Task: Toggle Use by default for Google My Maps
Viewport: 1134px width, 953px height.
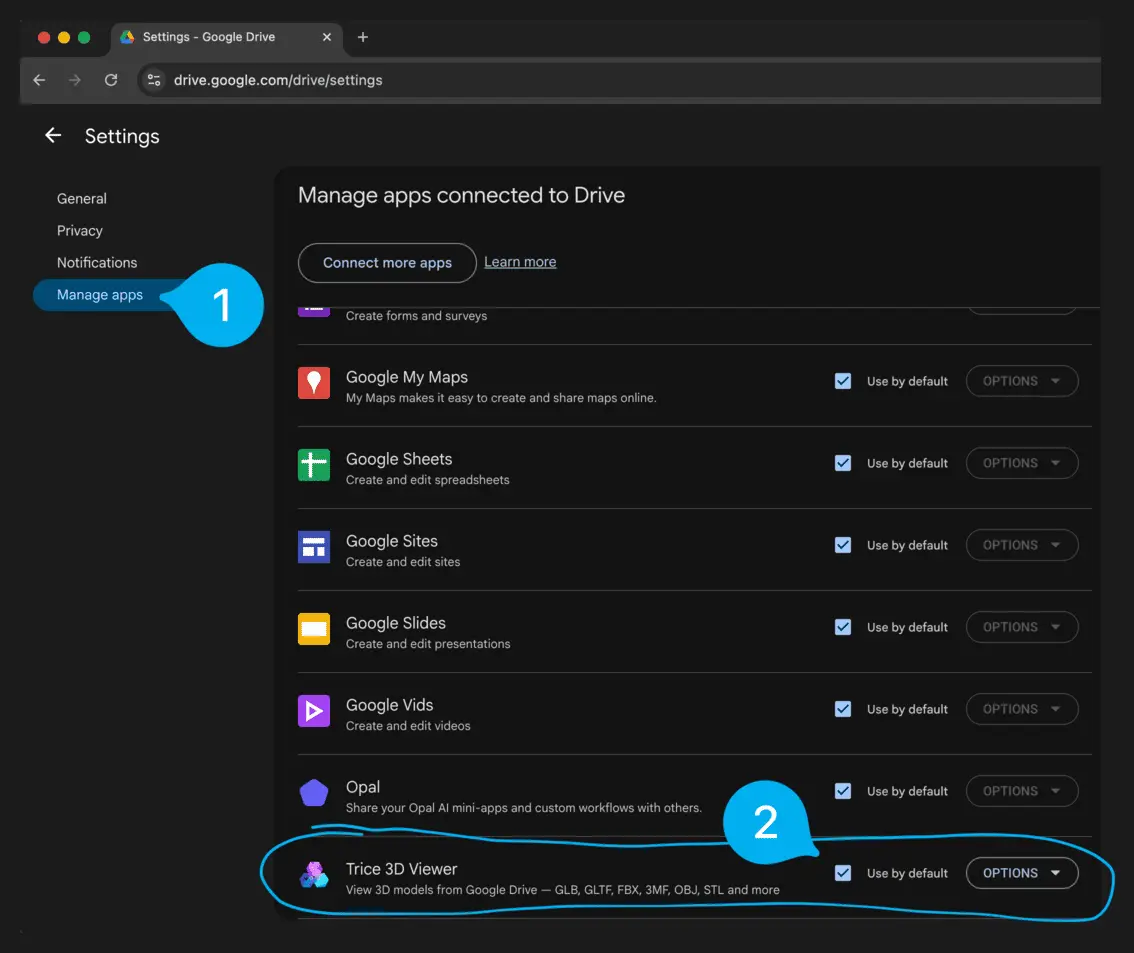Action: (x=843, y=381)
